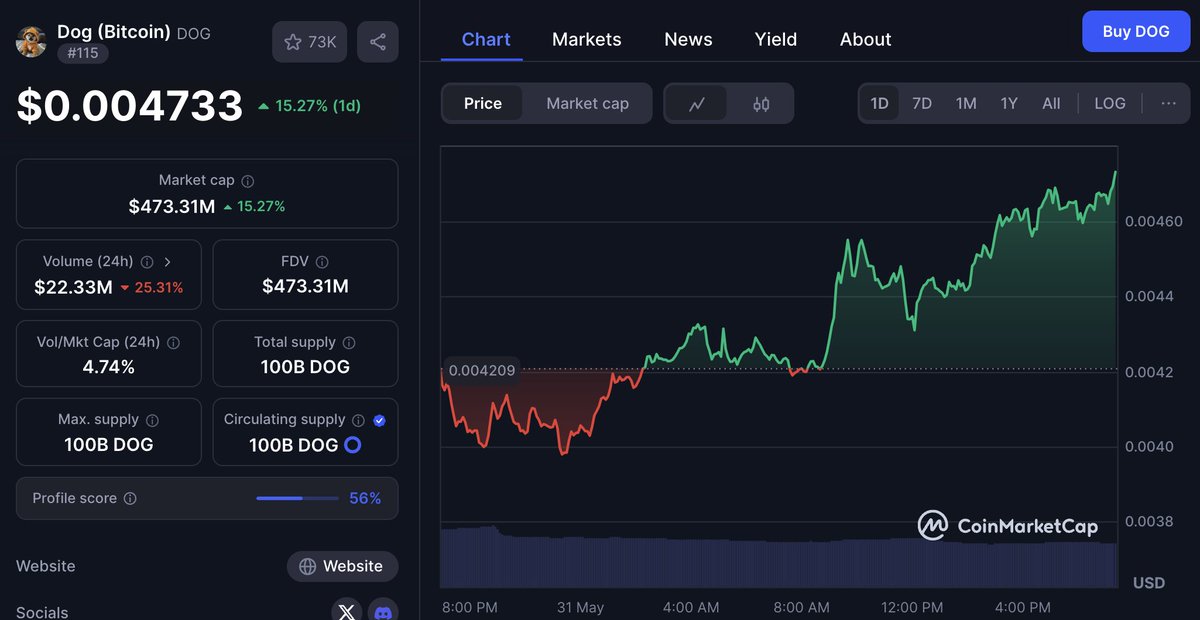Set chart range to 7D
Viewport: 1200px width, 620px height.
tap(922, 103)
